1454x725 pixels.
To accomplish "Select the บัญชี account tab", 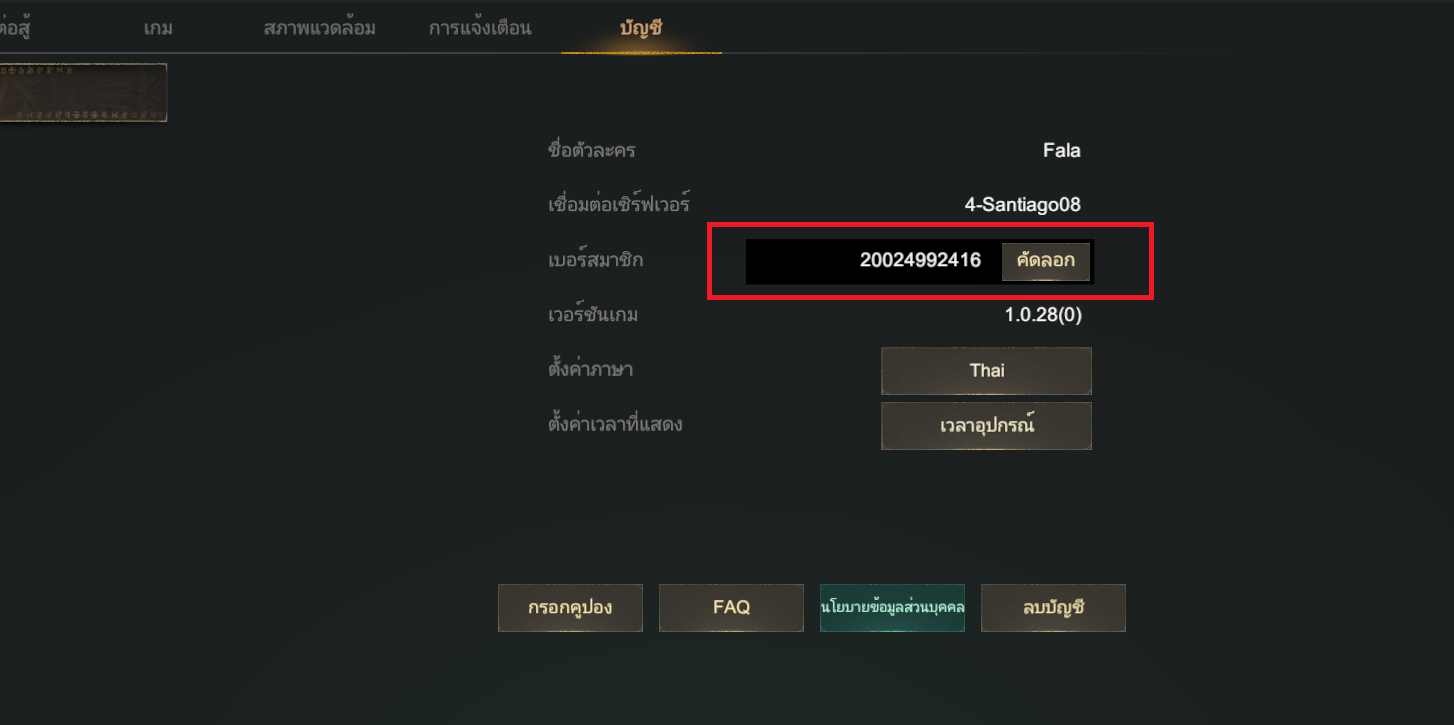I will coord(641,28).
